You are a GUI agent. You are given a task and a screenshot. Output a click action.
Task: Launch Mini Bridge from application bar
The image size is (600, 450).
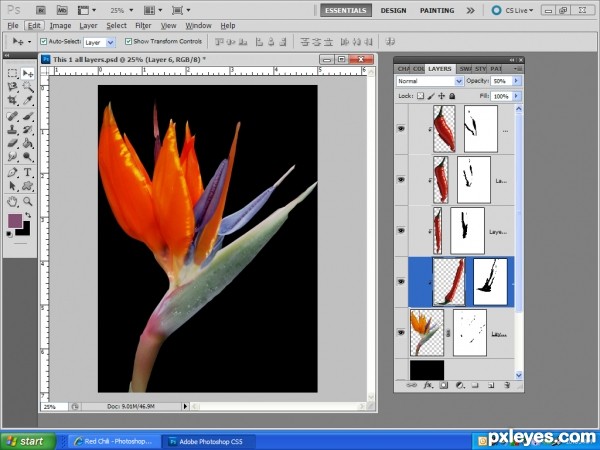(62, 10)
